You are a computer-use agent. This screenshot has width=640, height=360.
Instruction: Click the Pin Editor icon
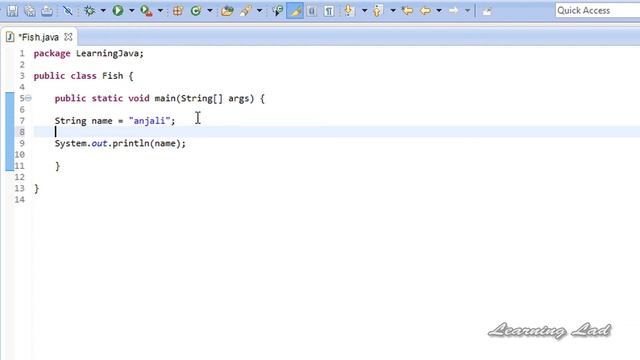point(487,11)
